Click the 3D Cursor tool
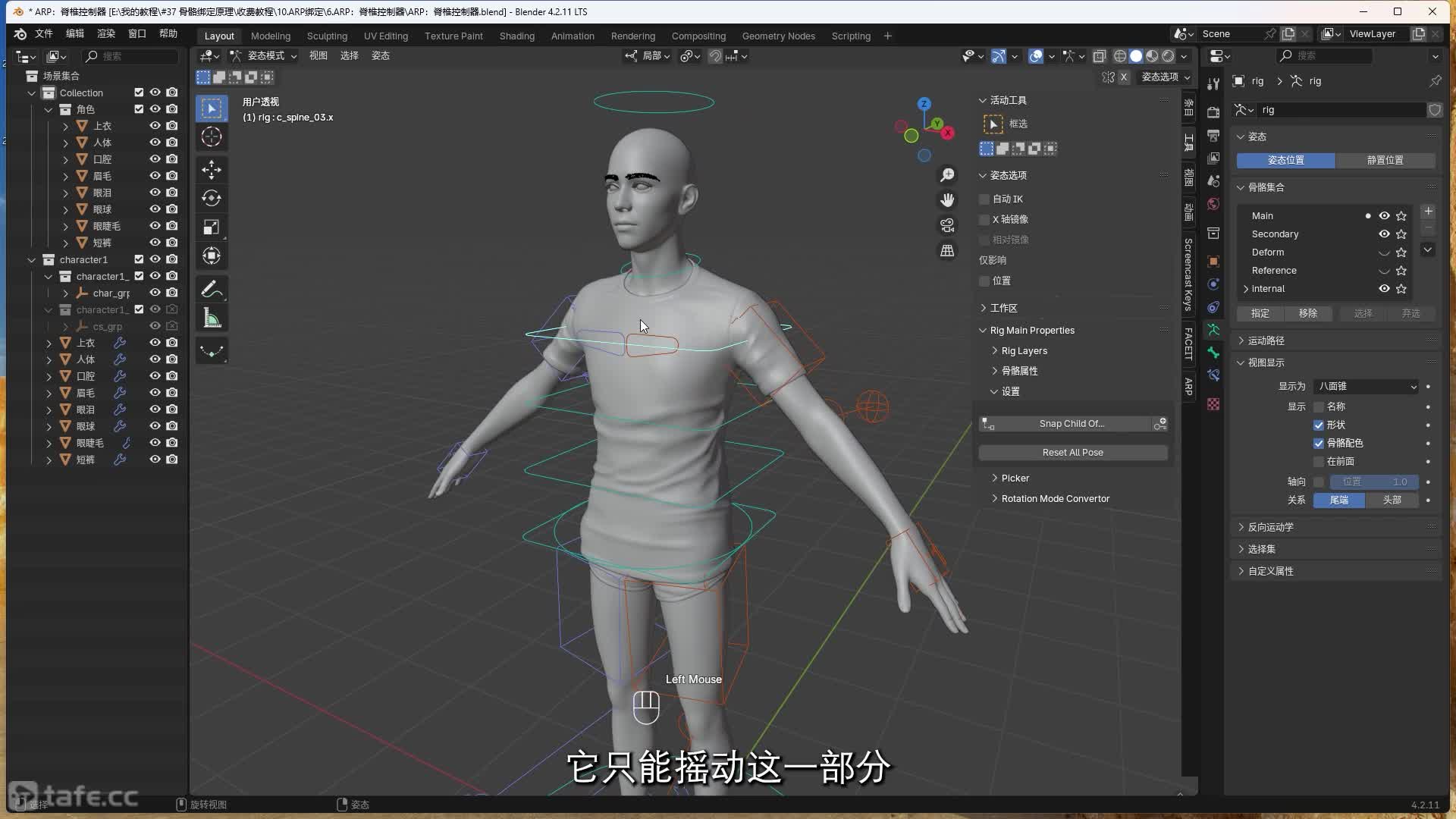 point(212,137)
